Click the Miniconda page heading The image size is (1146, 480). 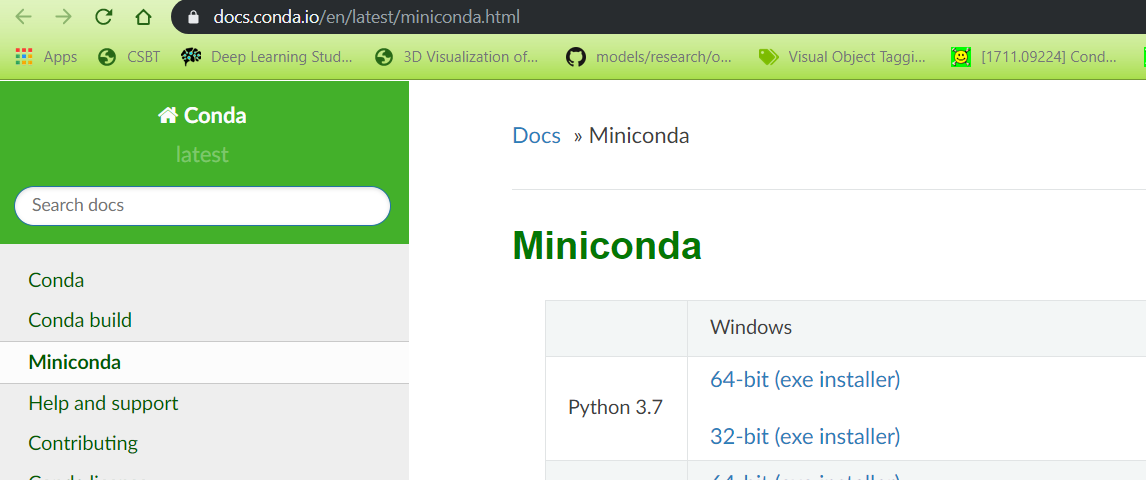point(607,245)
